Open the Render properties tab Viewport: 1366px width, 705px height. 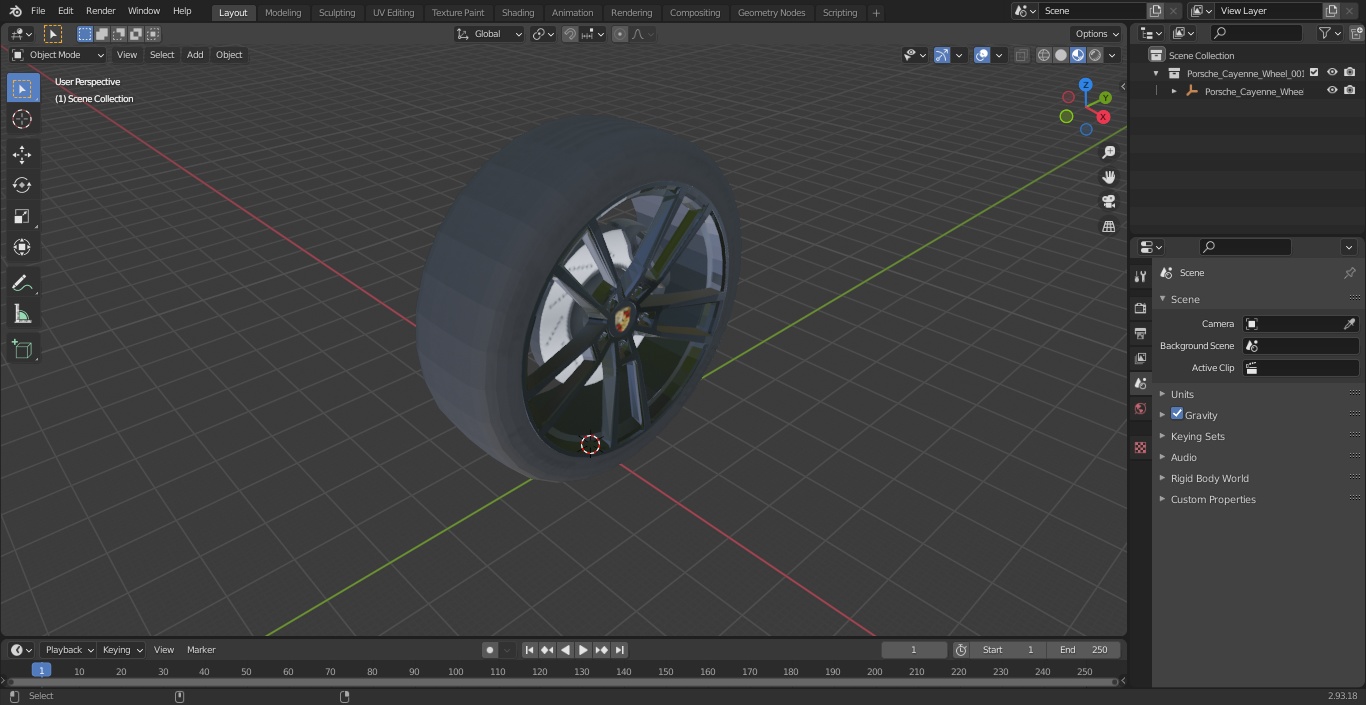click(1140, 308)
